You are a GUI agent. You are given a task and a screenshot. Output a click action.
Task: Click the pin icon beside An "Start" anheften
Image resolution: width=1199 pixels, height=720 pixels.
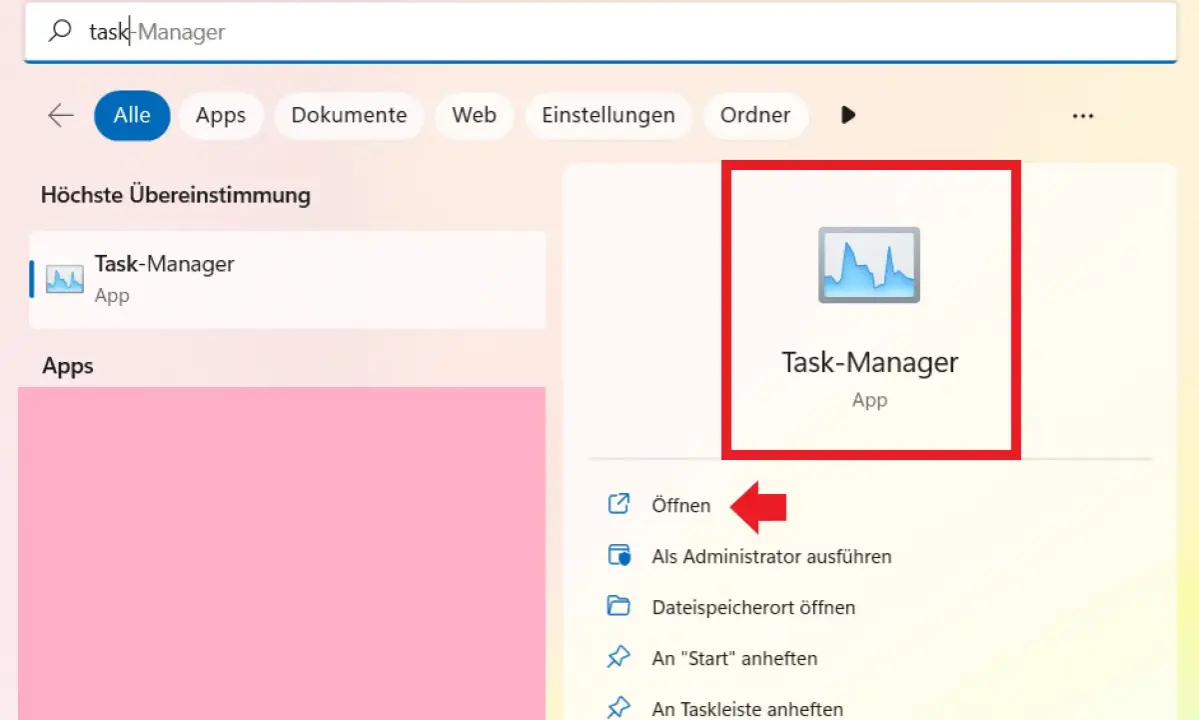click(x=619, y=657)
